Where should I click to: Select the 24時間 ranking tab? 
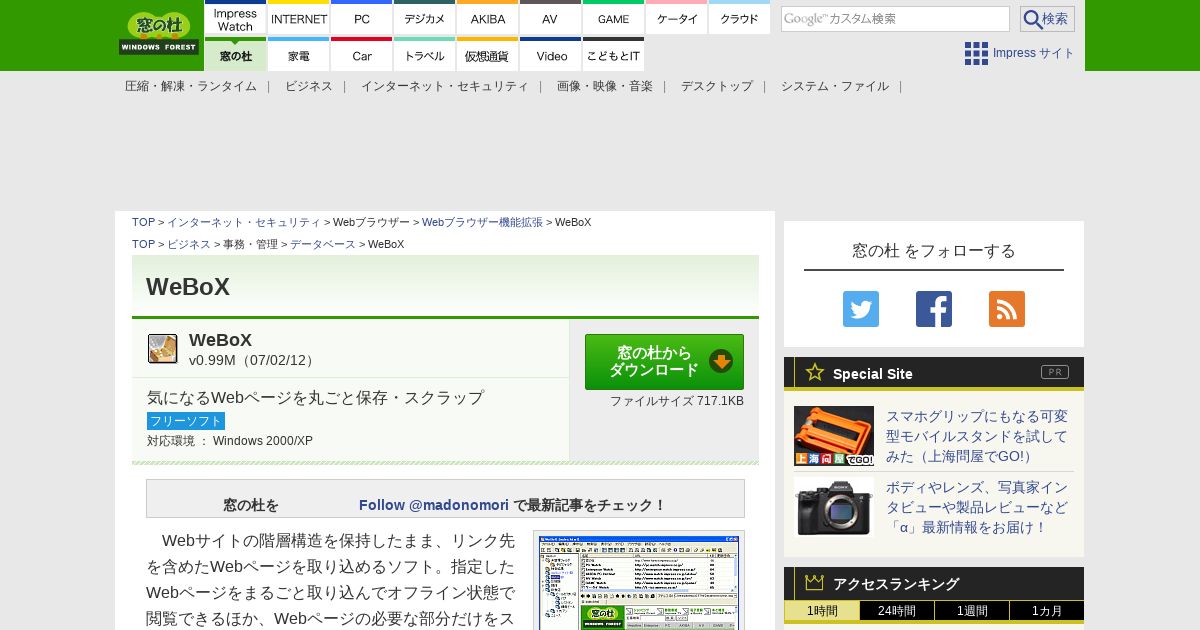click(x=897, y=611)
